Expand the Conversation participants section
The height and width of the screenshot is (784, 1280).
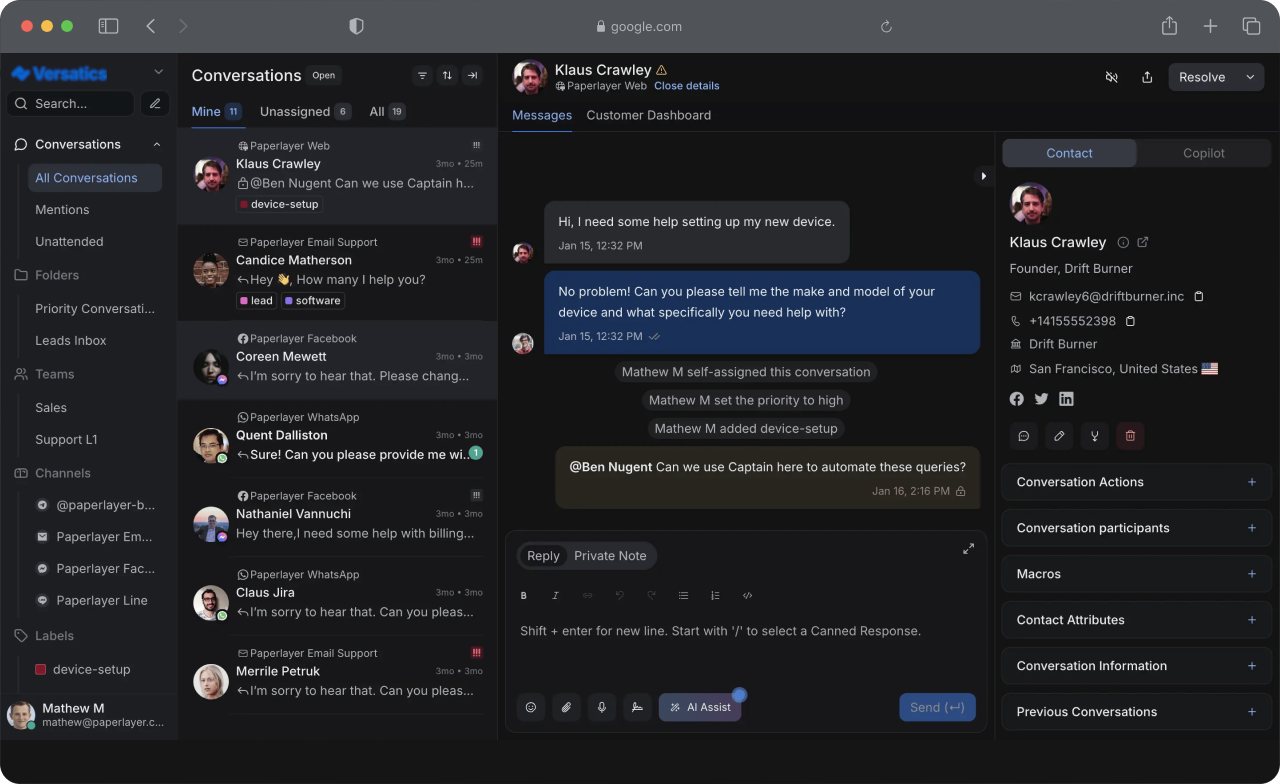click(1136, 528)
